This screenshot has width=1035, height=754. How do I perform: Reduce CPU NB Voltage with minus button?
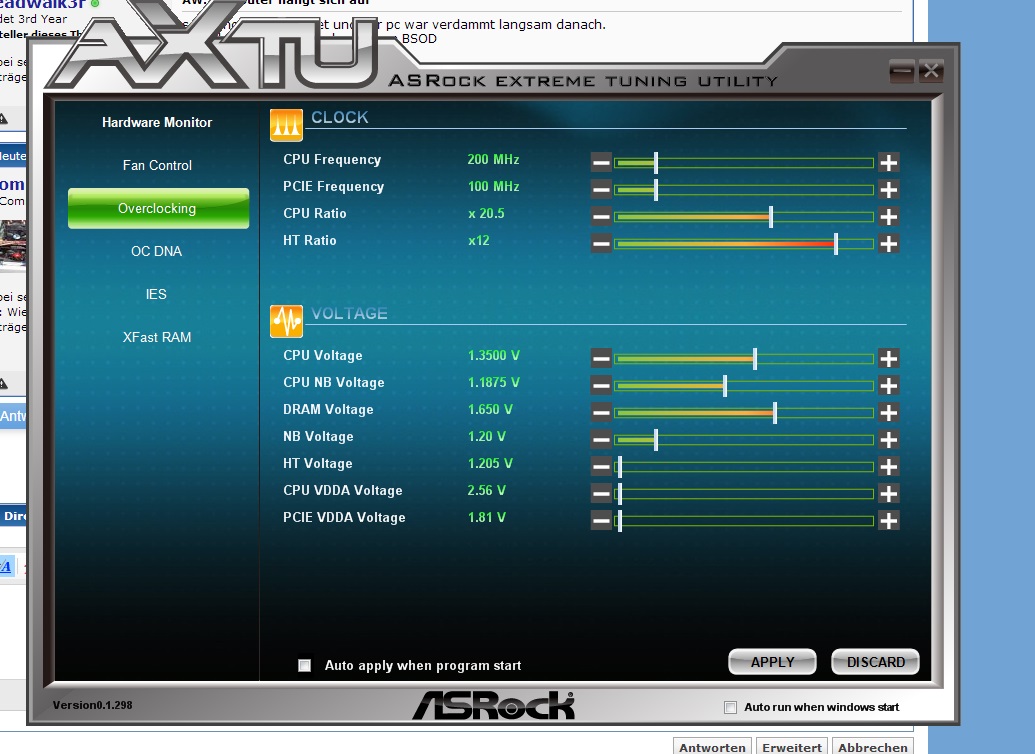pyautogui.click(x=601, y=386)
